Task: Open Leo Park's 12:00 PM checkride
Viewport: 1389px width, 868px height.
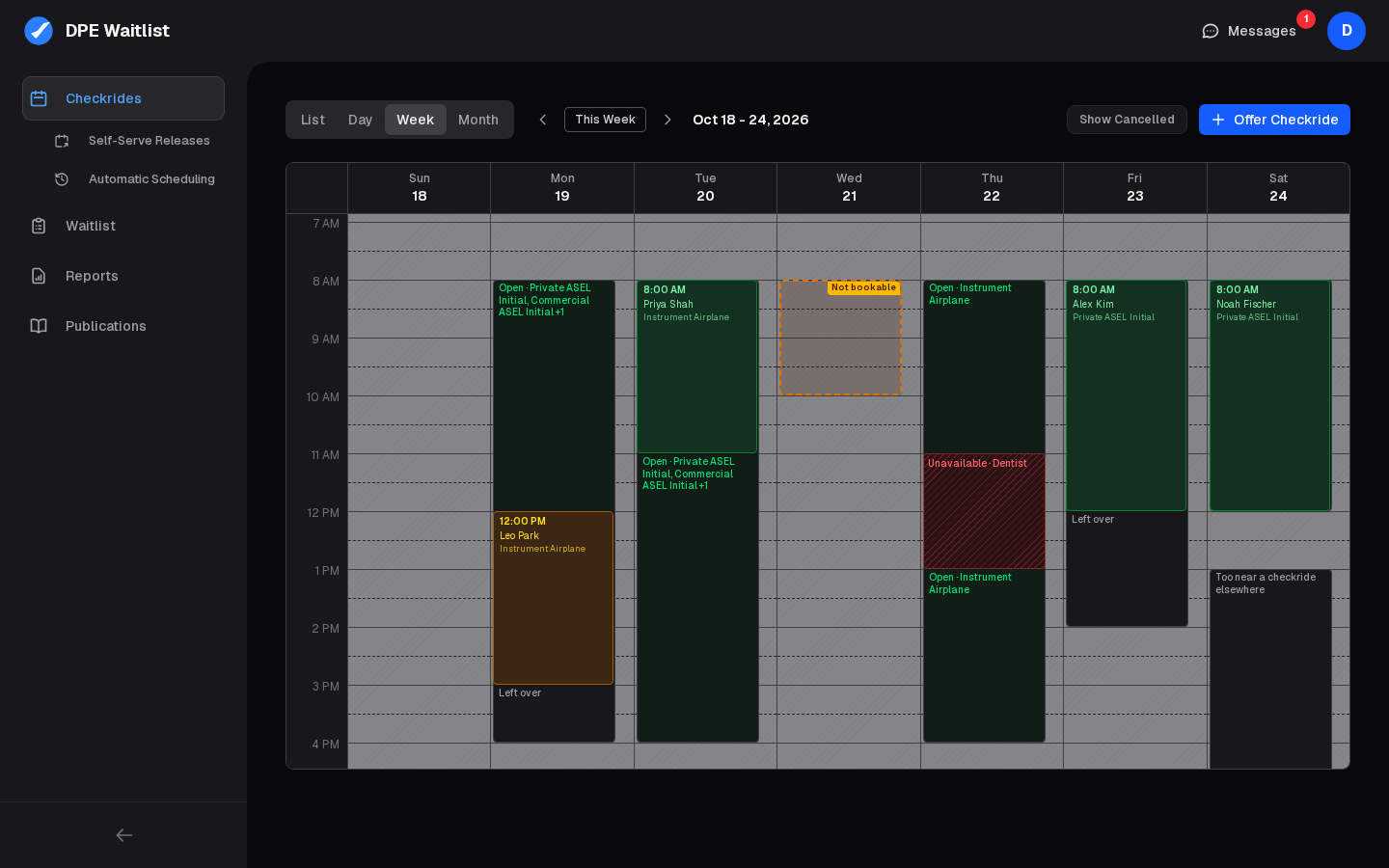Action: (554, 598)
